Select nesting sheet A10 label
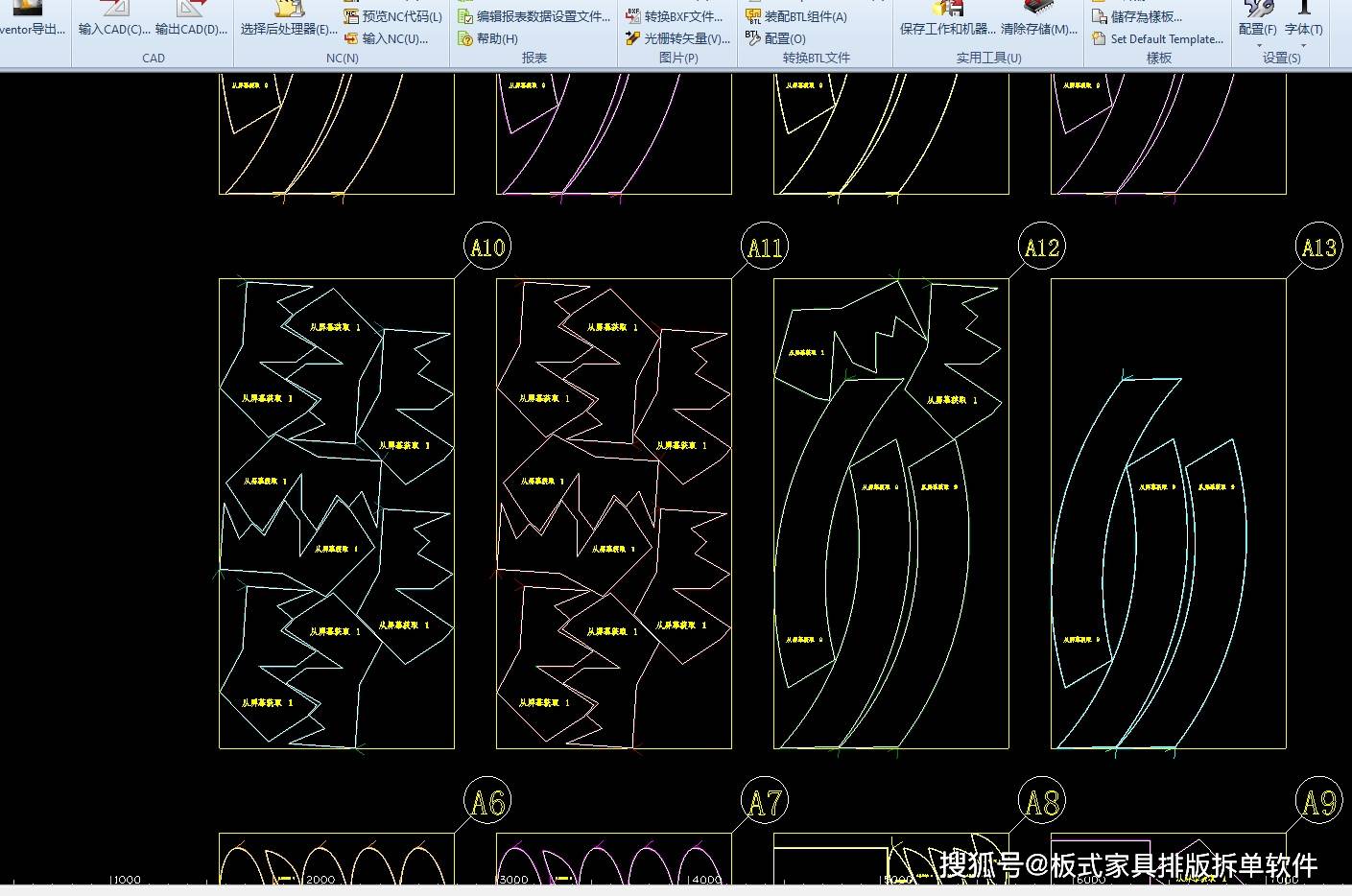The image size is (1352, 896). [x=486, y=248]
